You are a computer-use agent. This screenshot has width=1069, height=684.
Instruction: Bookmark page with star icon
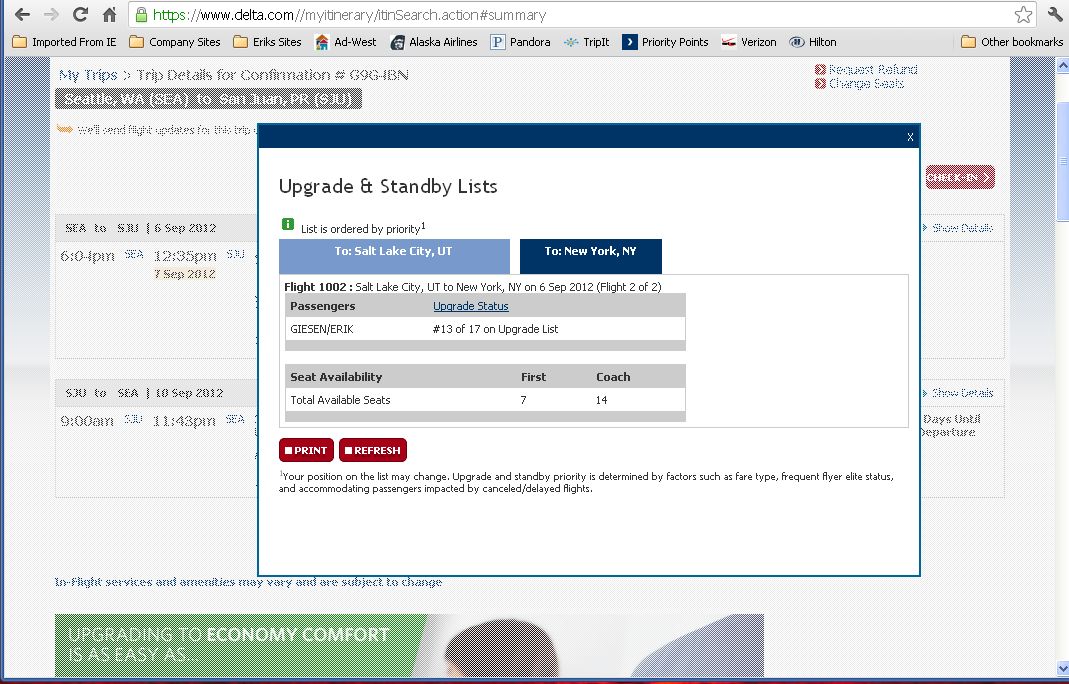tap(1023, 15)
